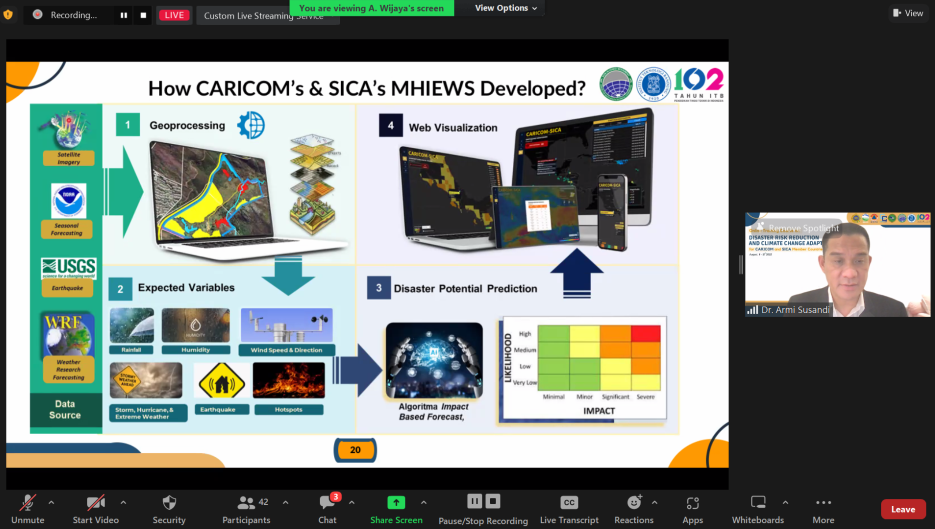Expand audio options arrow next to Unmute

51,502
